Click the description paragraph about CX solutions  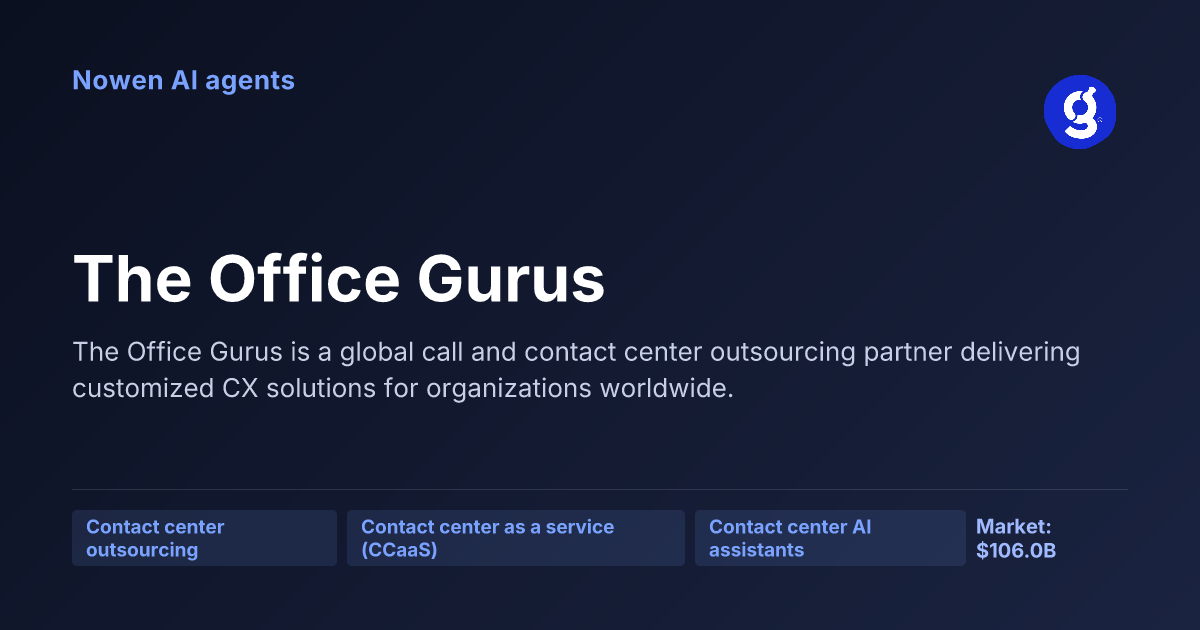(576, 370)
